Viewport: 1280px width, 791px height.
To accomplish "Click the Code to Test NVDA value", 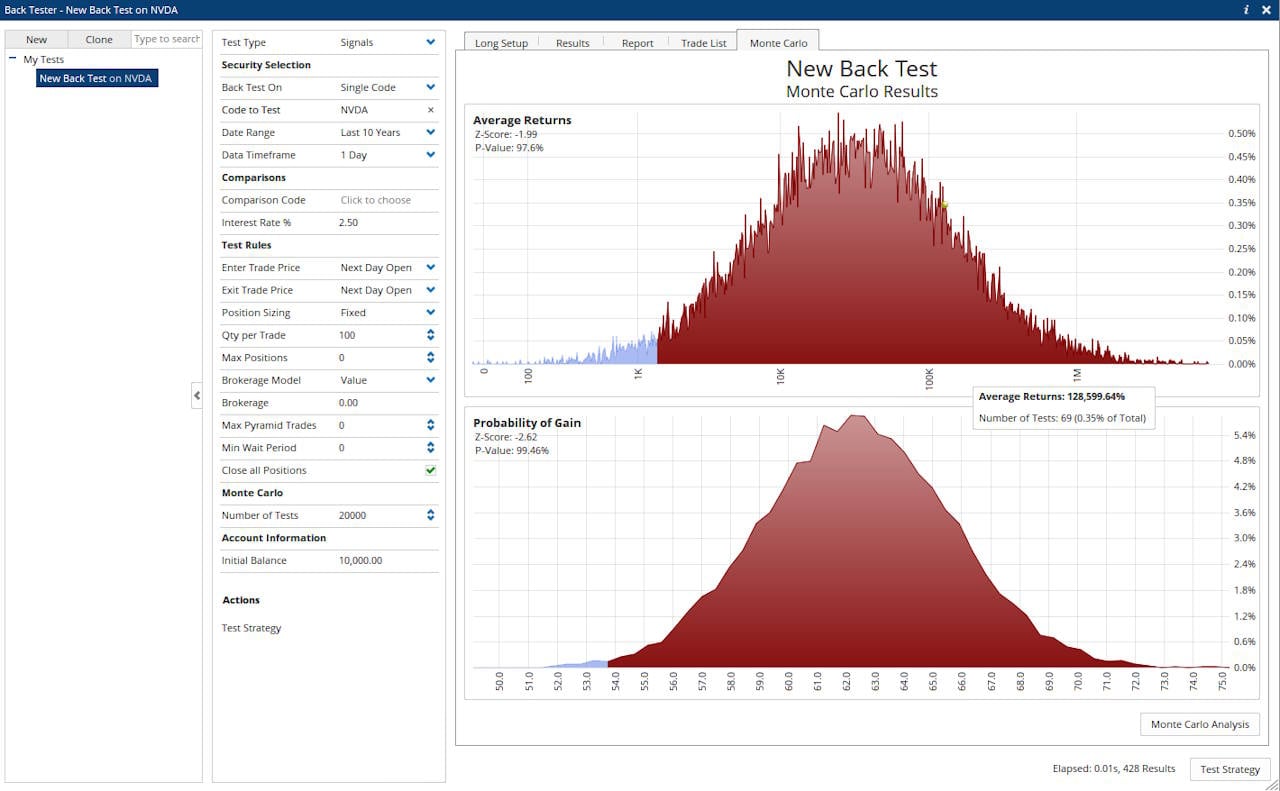I will pyautogui.click(x=354, y=110).
